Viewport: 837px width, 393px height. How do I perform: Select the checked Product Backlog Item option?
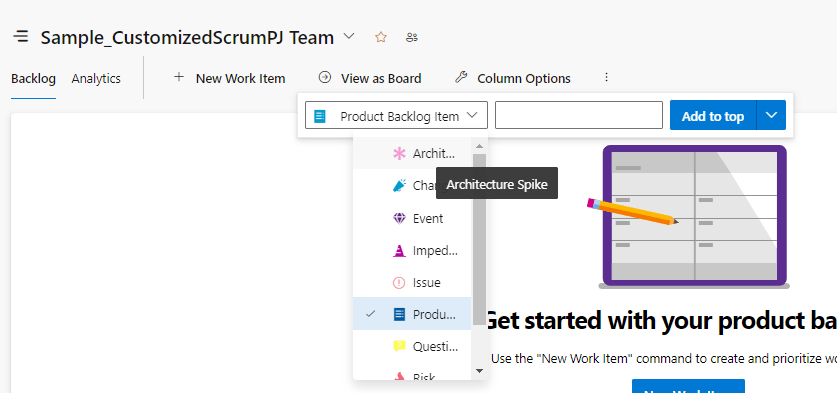[412, 314]
